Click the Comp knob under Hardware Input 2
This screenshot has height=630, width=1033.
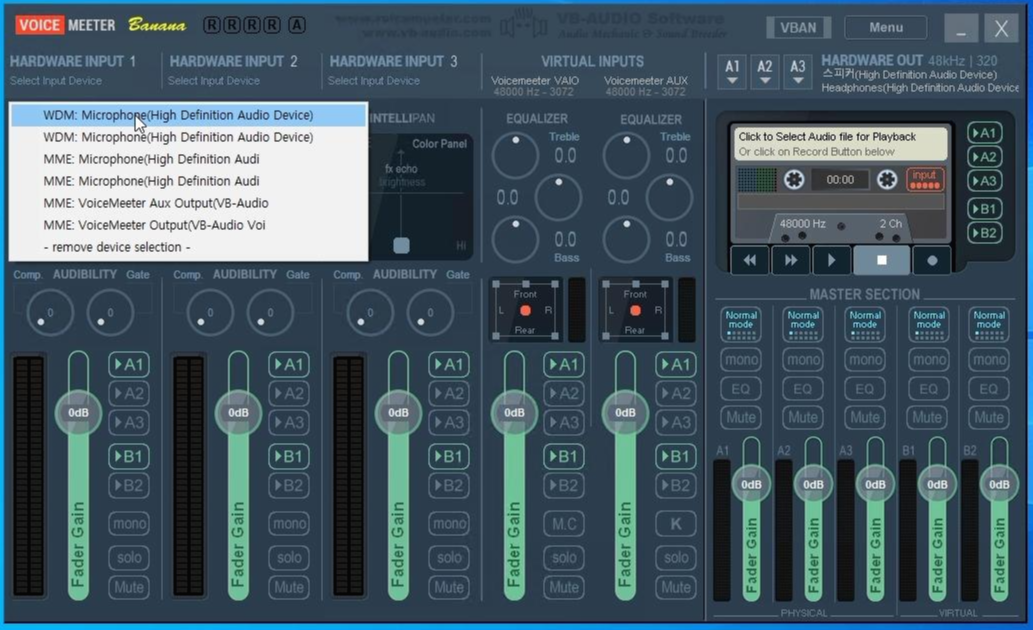point(210,312)
